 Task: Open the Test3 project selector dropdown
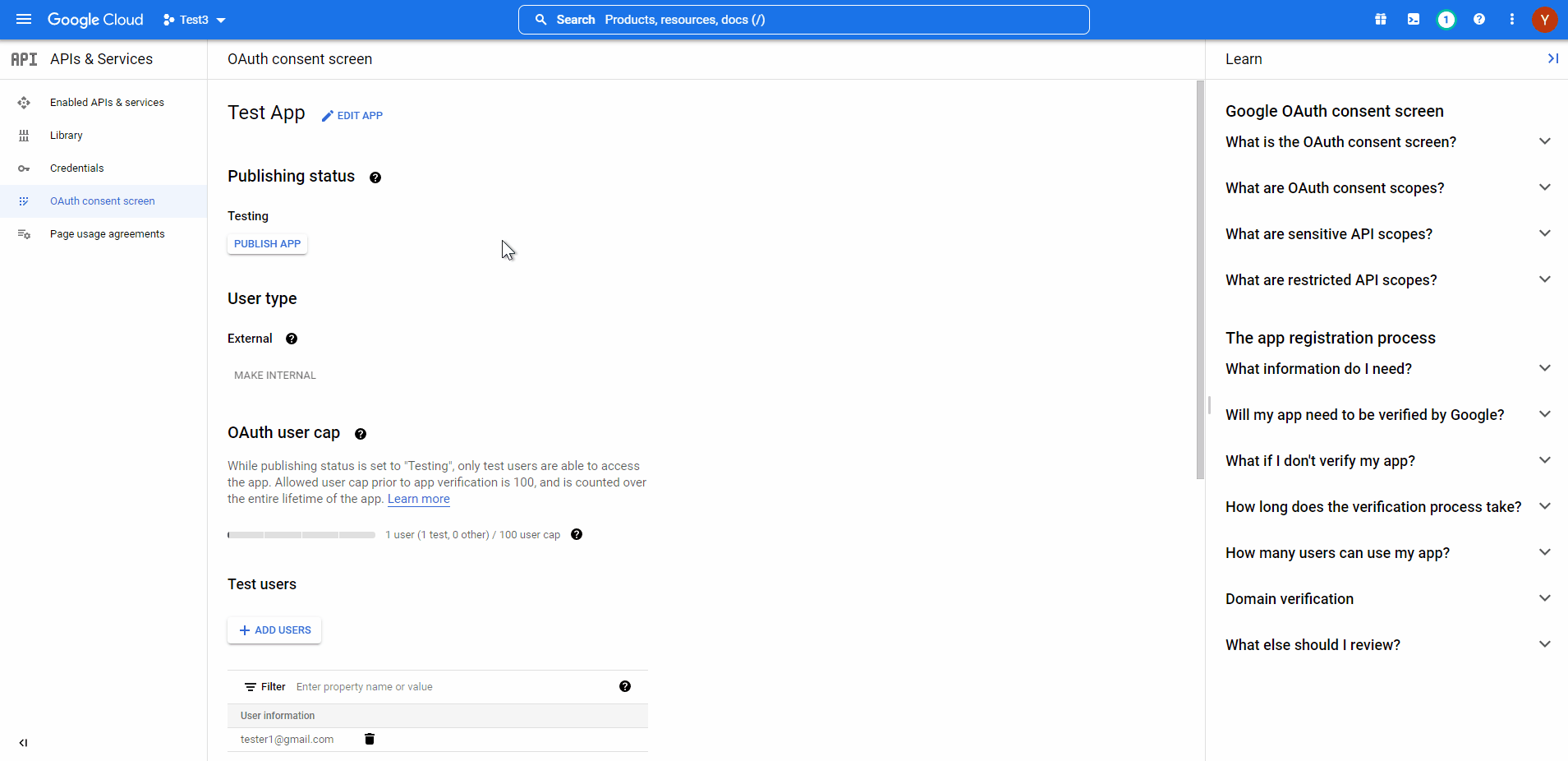point(195,20)
